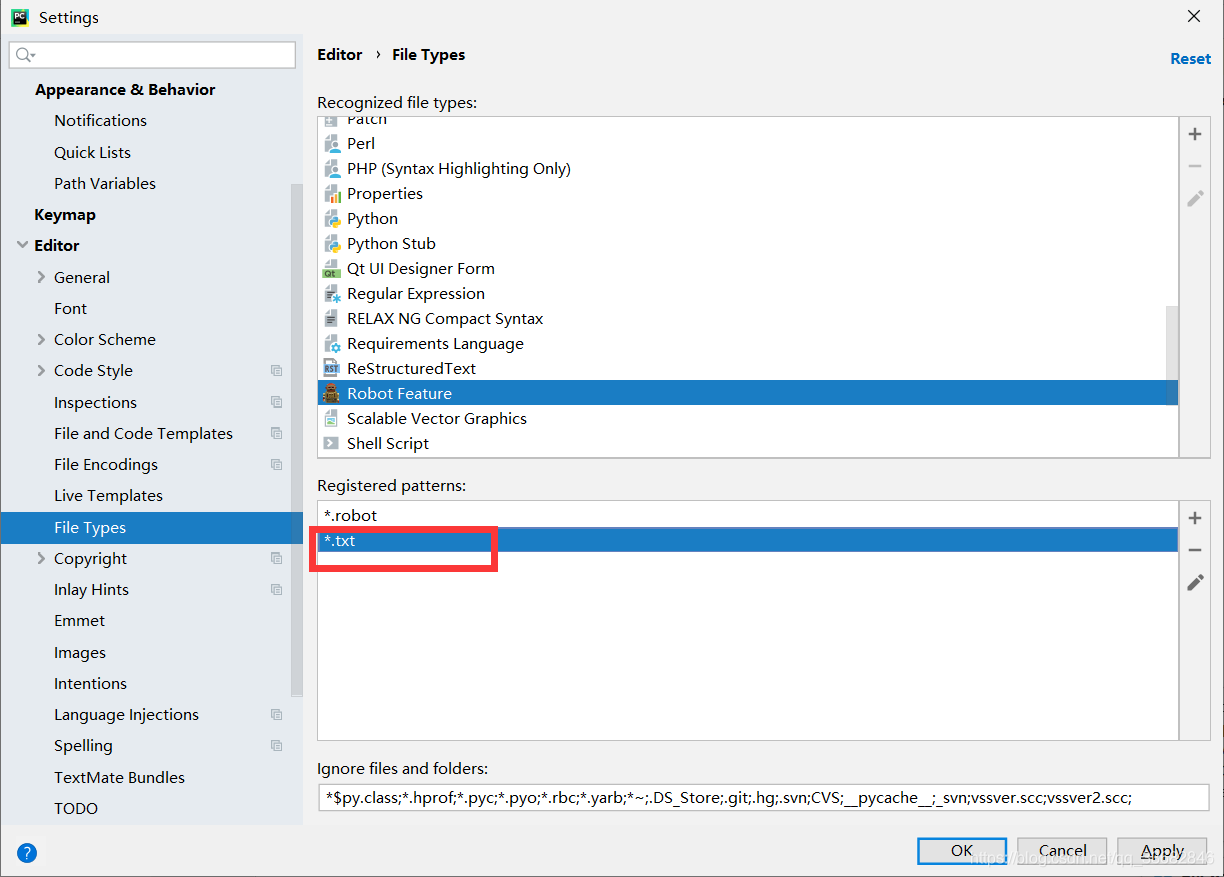The width and height of the screenshot is (1224, 877).
Task: Close the Settings dialog
Action: click(1194, 17)
